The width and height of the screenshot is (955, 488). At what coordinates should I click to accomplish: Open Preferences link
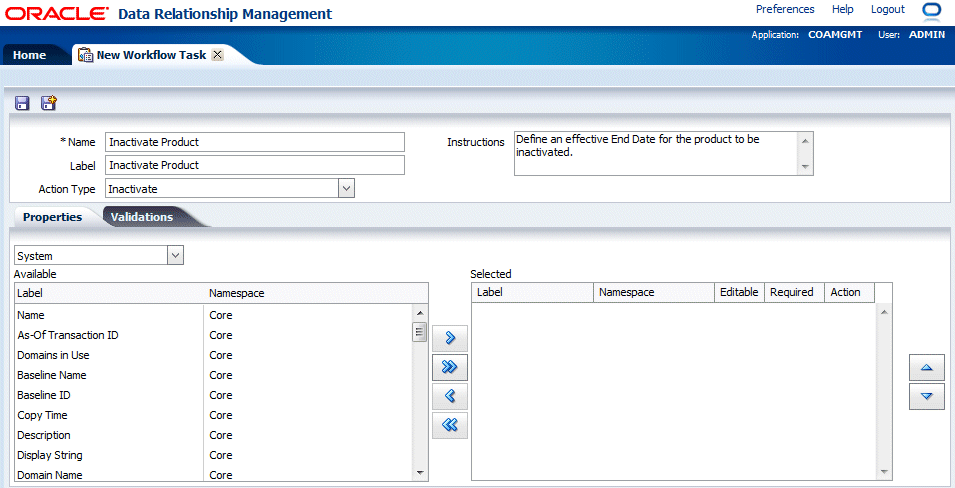tap(784, 9)
